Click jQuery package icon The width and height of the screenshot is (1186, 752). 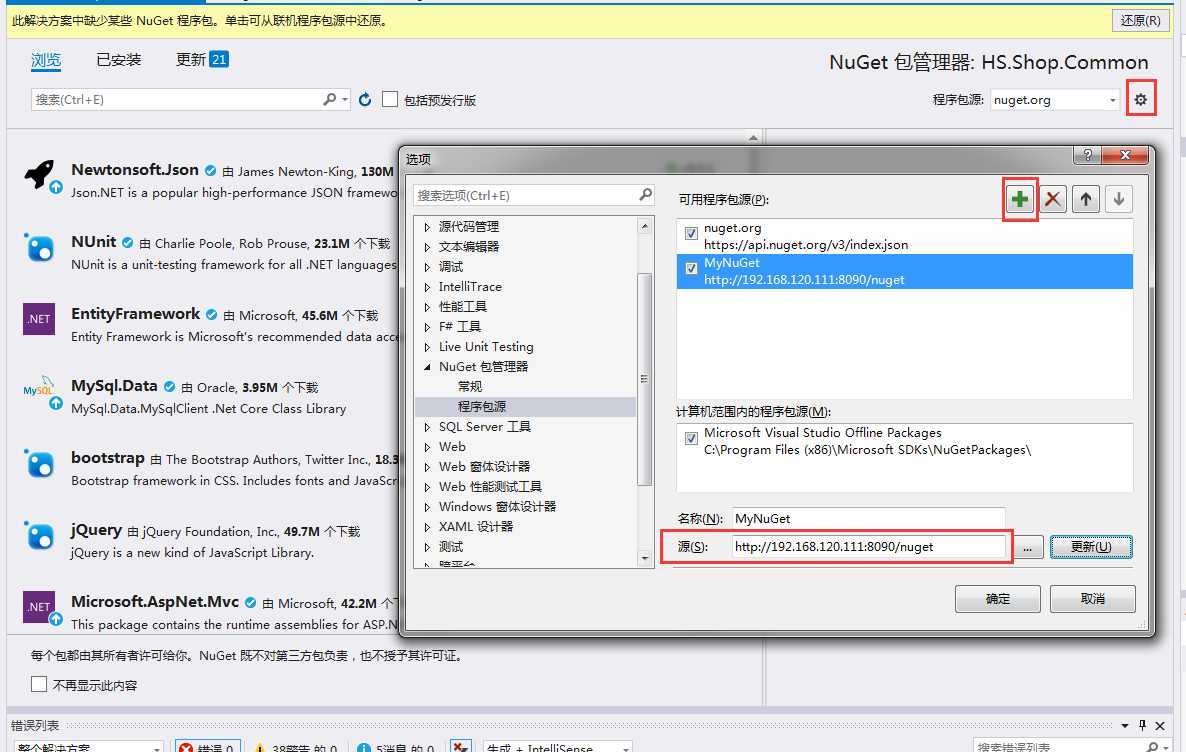[x=39, y=536]
